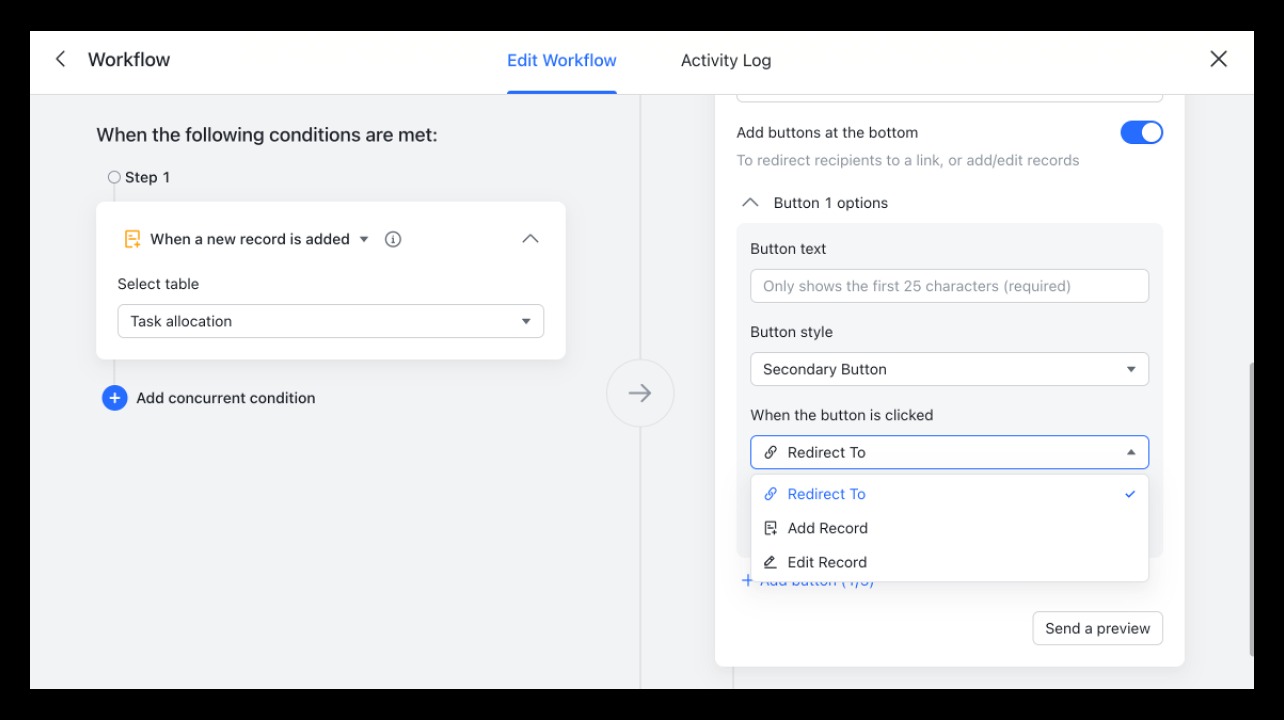Click the new record trigger icon
The height and width of the screenshot is (720, 1284).
click(x=132, y=239)
